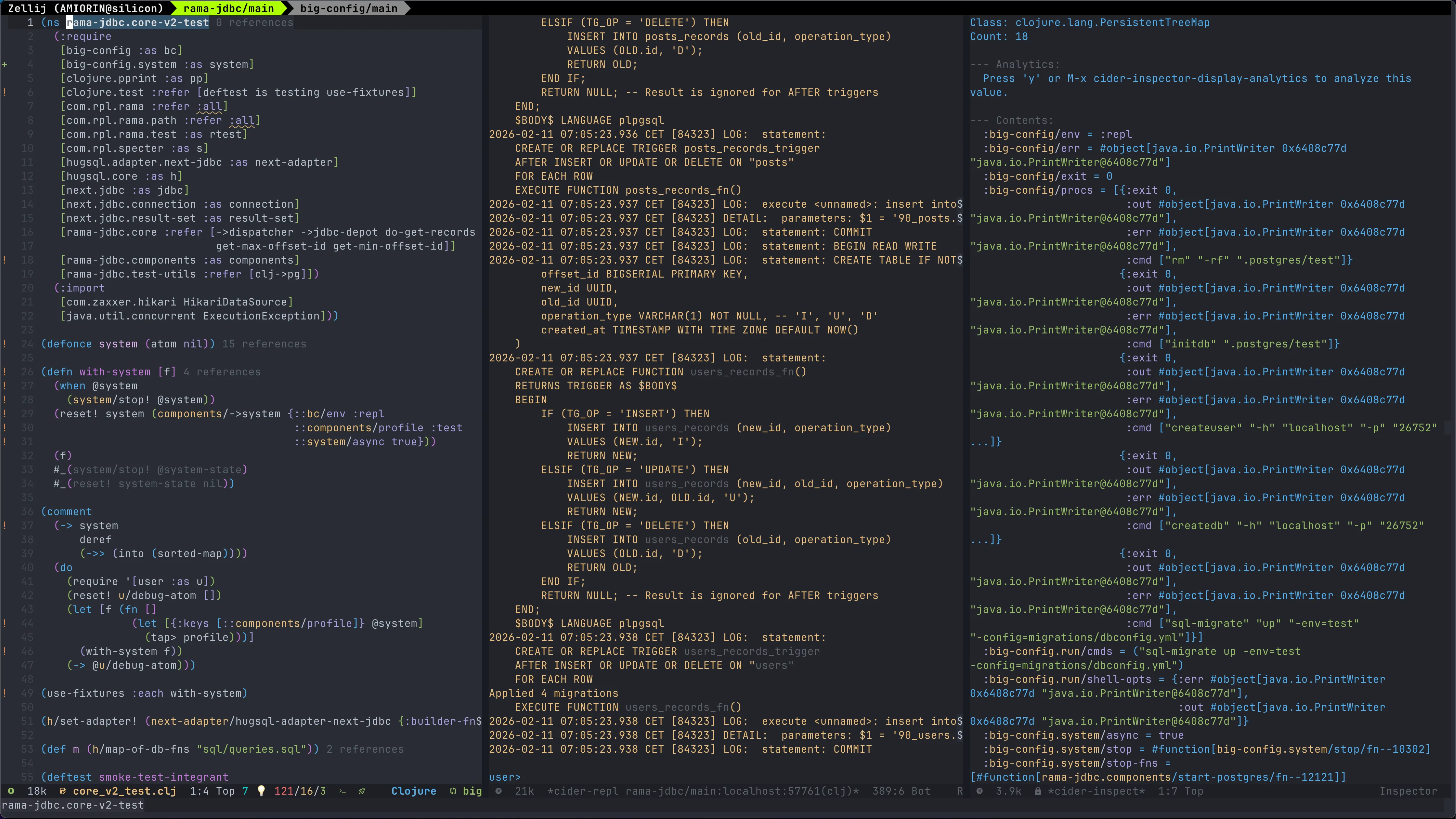Click the 'Inspector' mode indicator in the modeline
This screenshot has width=1456, height=819.
(1407, 791)
